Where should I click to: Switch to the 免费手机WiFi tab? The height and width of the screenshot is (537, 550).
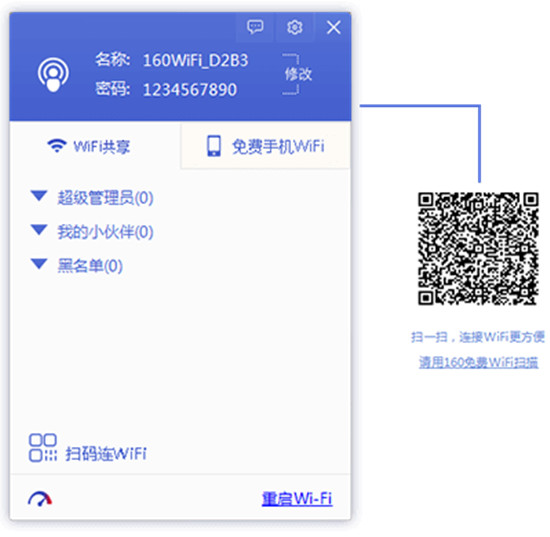click(266, 146)
